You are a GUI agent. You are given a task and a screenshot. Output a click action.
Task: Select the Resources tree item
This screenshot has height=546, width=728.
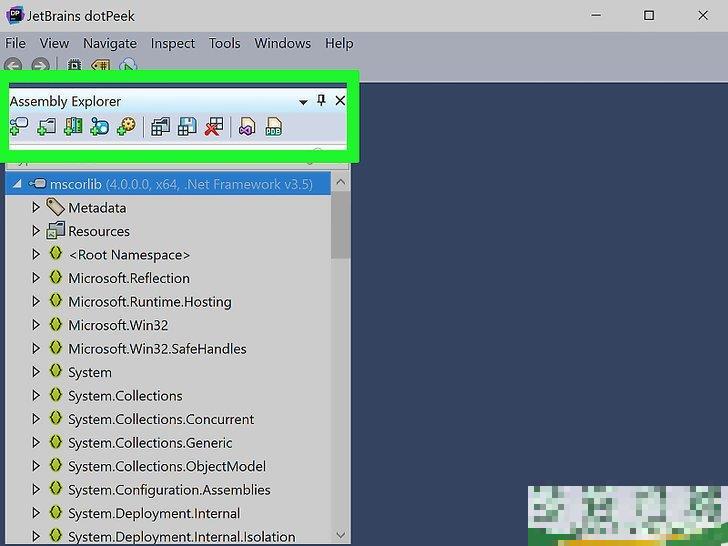pyautogui.click(x=98, y=231)
